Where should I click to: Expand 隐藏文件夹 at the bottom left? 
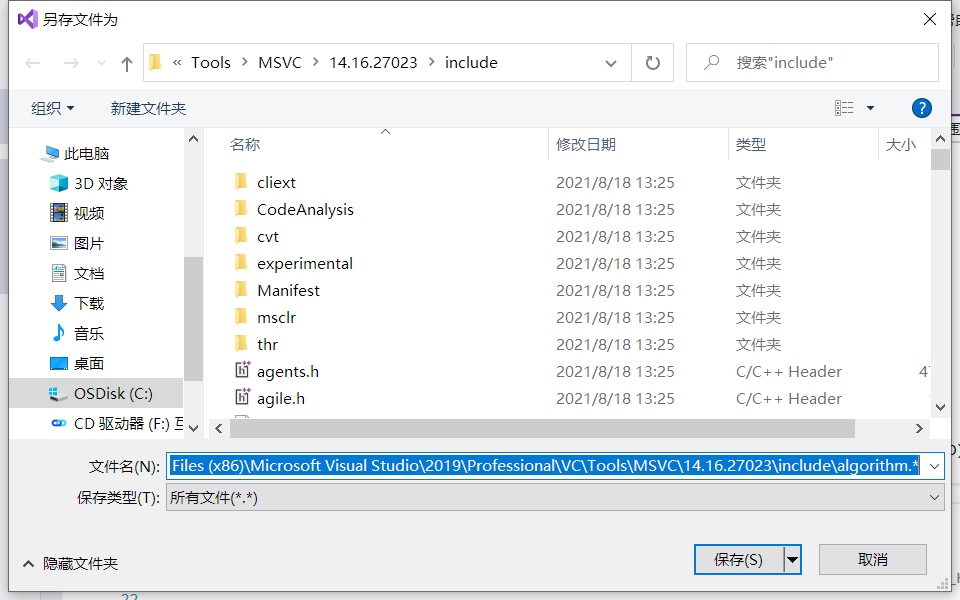(x=69, y=564)
